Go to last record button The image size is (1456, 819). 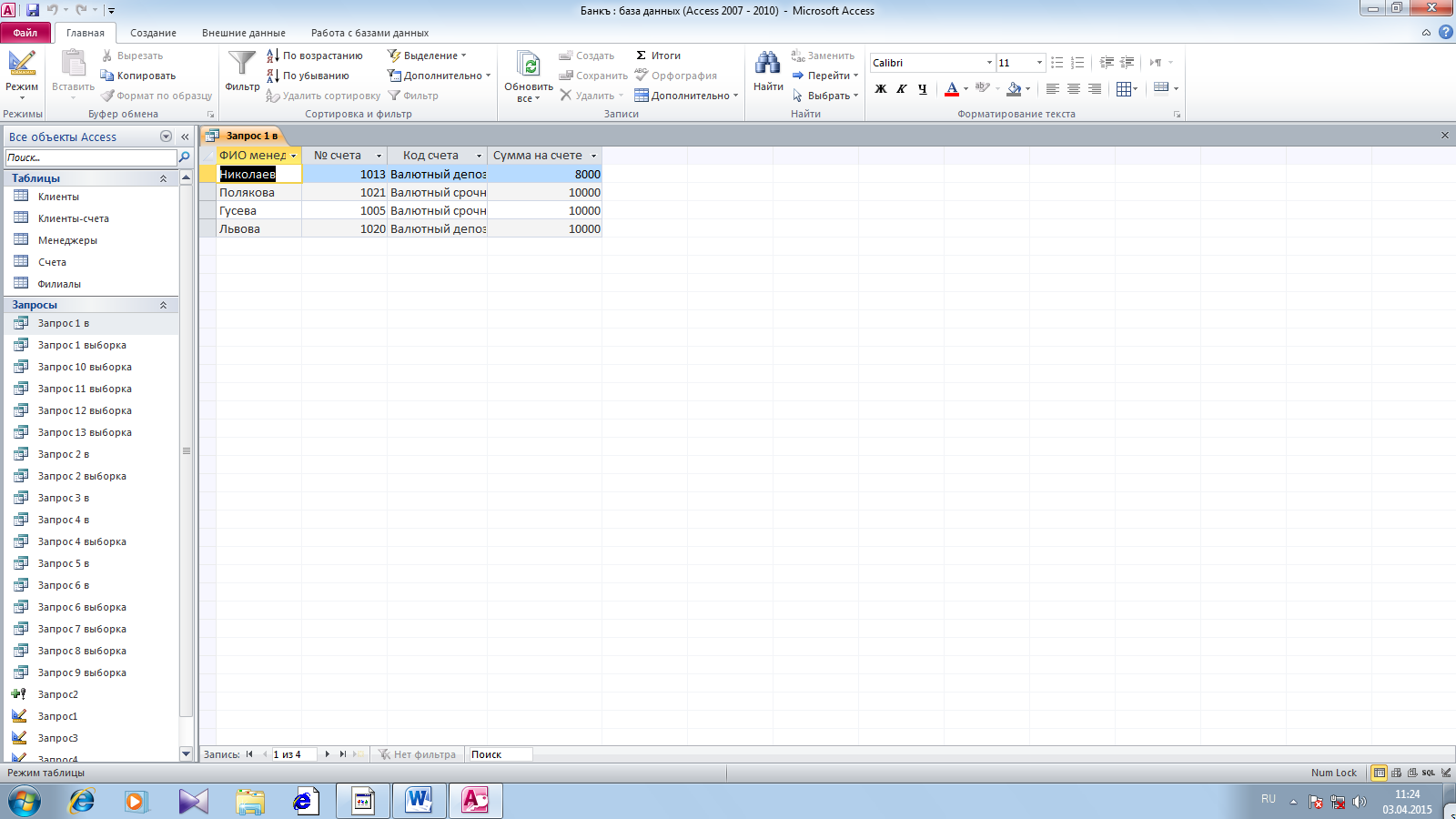(343, 754)
